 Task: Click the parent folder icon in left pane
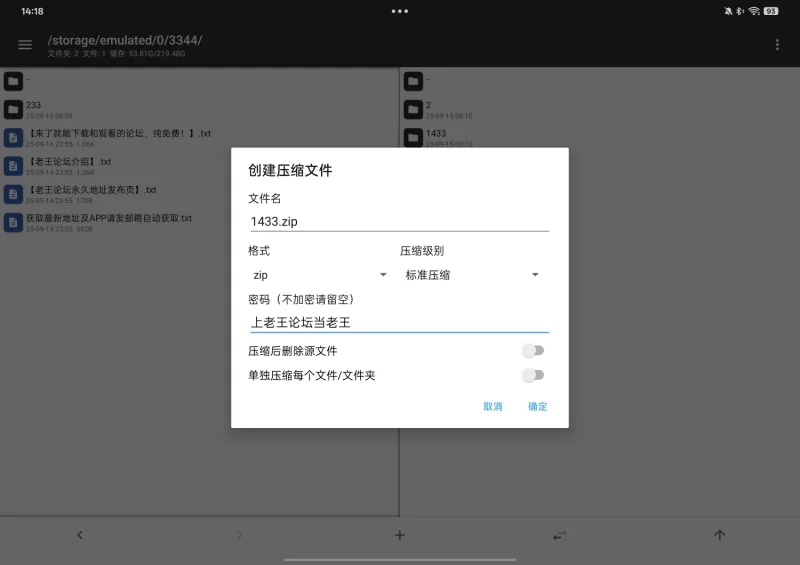(13, 81)
